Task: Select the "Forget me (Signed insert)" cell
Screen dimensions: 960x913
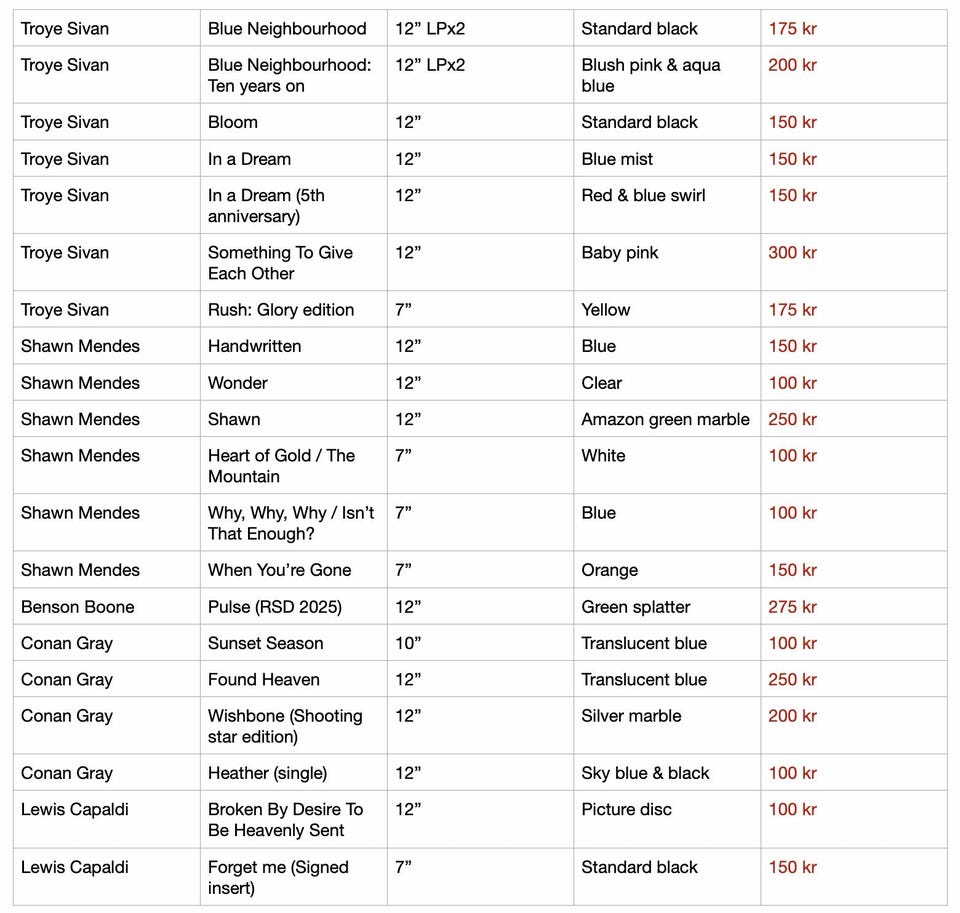Action: click(x=278, y=877)
